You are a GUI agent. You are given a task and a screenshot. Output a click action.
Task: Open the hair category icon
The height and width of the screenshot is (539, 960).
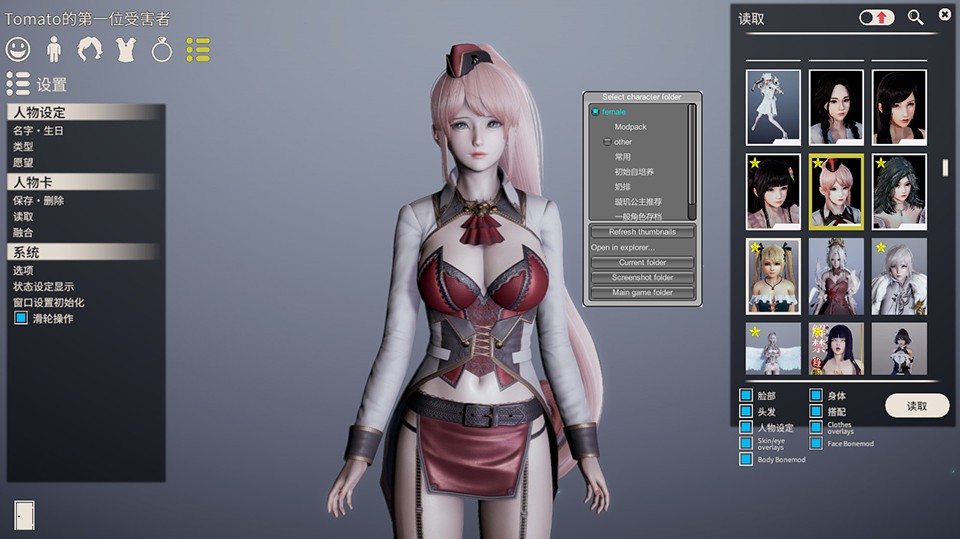90,48
